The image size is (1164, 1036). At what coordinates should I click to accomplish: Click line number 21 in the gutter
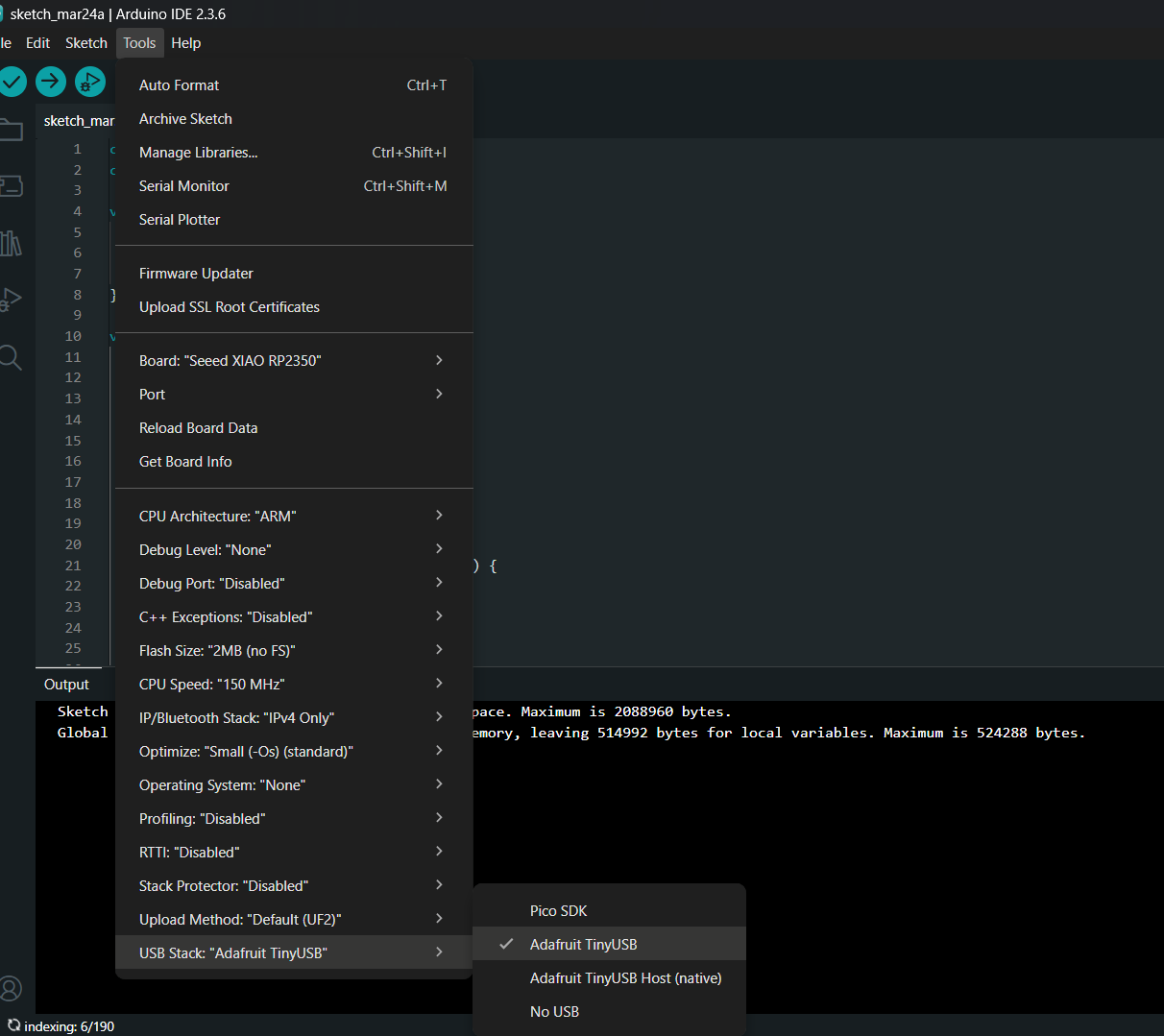(73, 566)
